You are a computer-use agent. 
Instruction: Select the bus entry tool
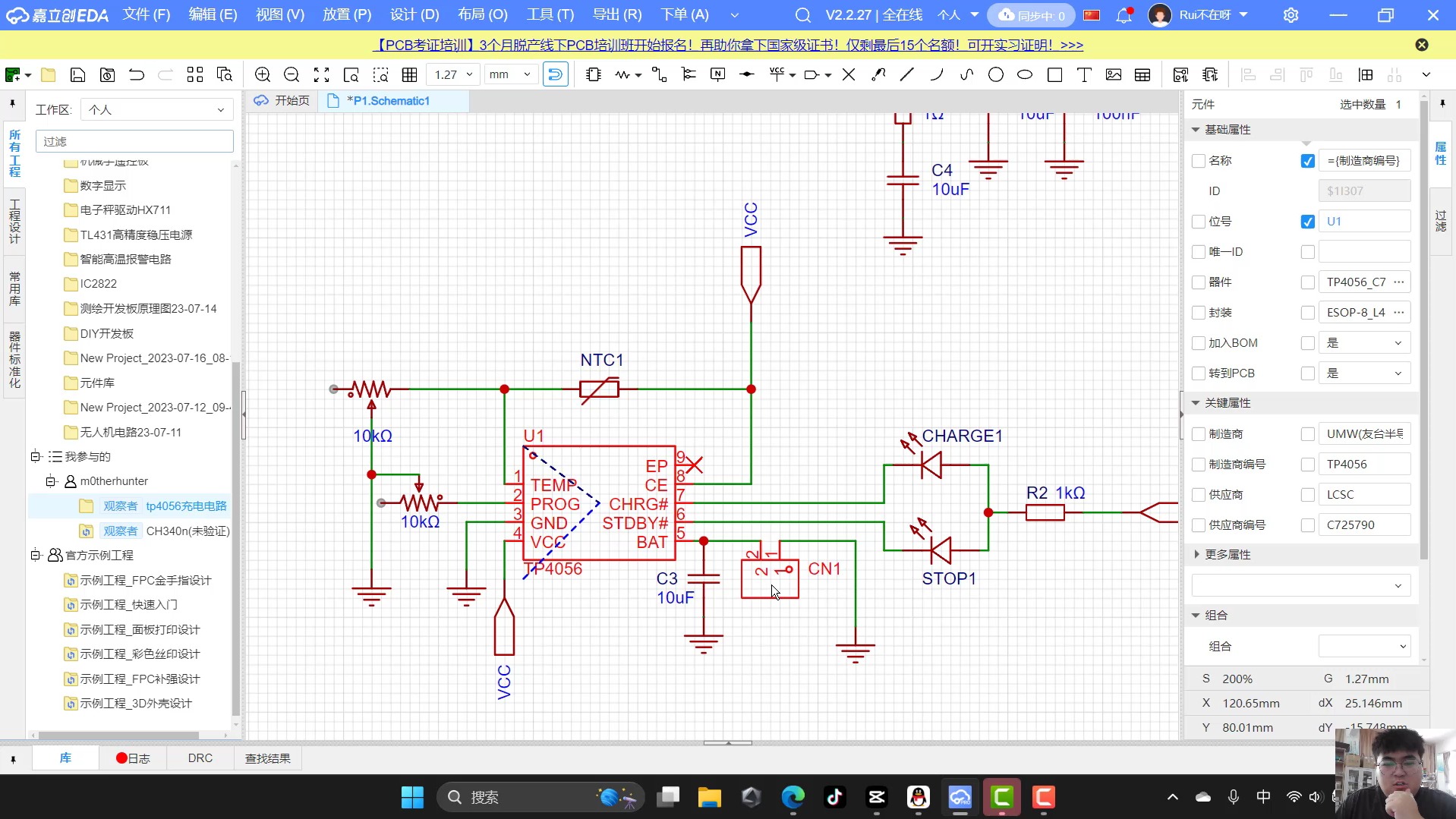click(x=689, y=74)
